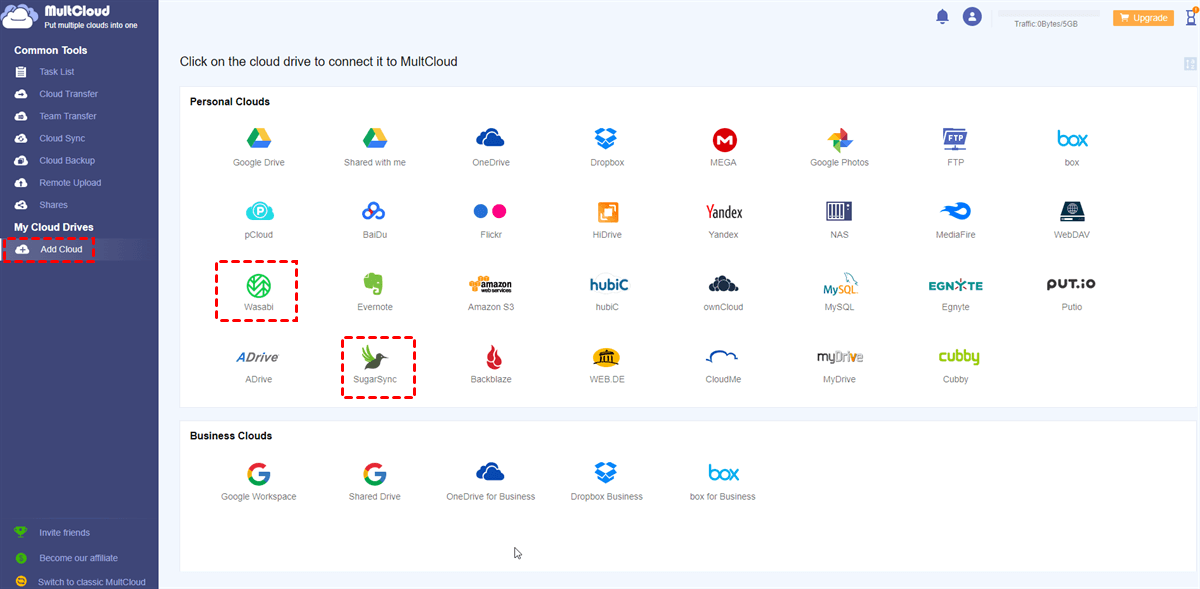Open Become our affiliate link
1200x589 pixels.
tap(78, 558)
